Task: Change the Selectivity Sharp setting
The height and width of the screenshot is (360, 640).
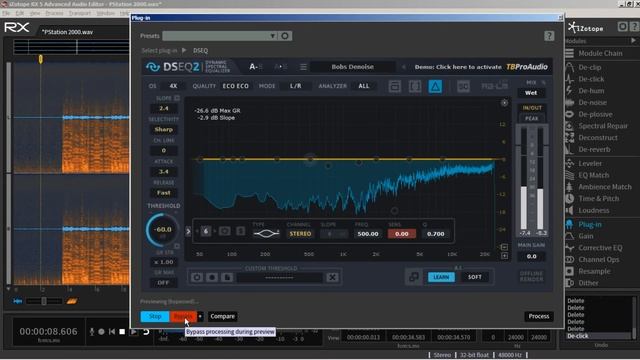Action: click(x=164, y=129)
